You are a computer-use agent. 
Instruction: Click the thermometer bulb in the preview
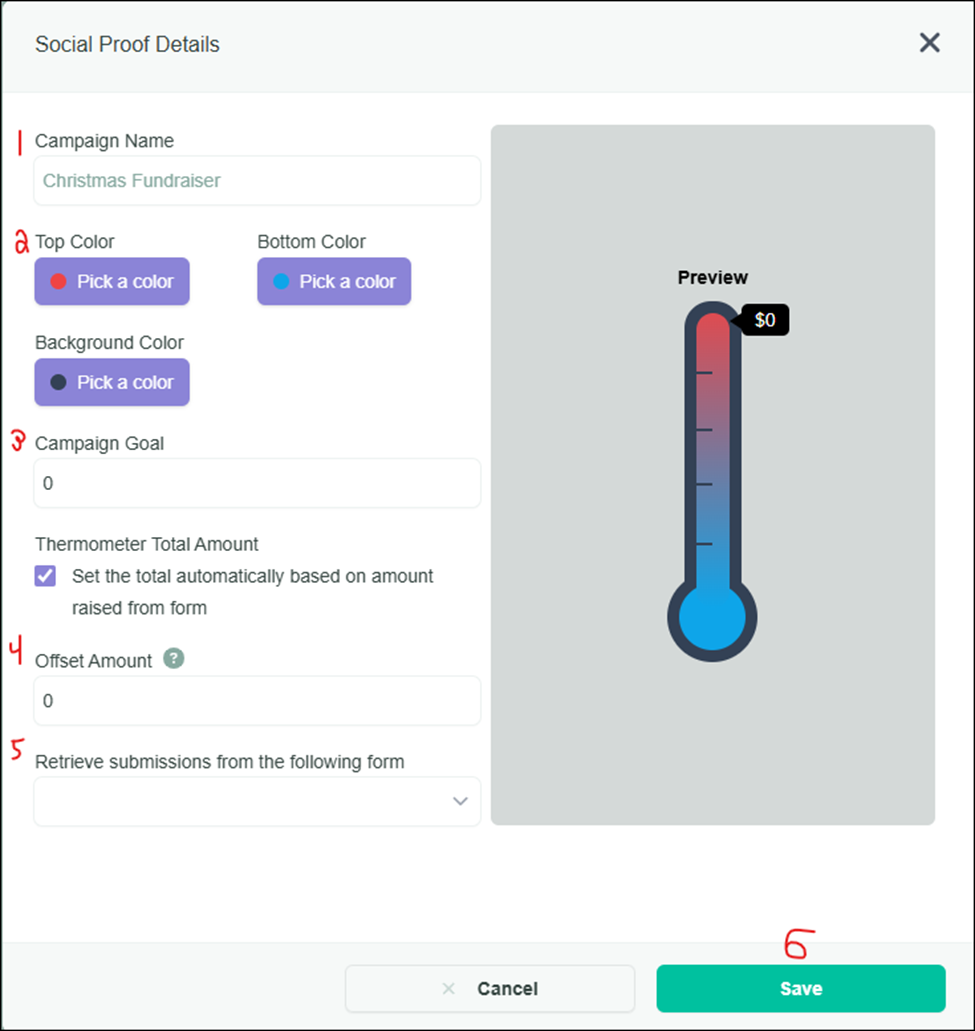(x=712, y=618)
